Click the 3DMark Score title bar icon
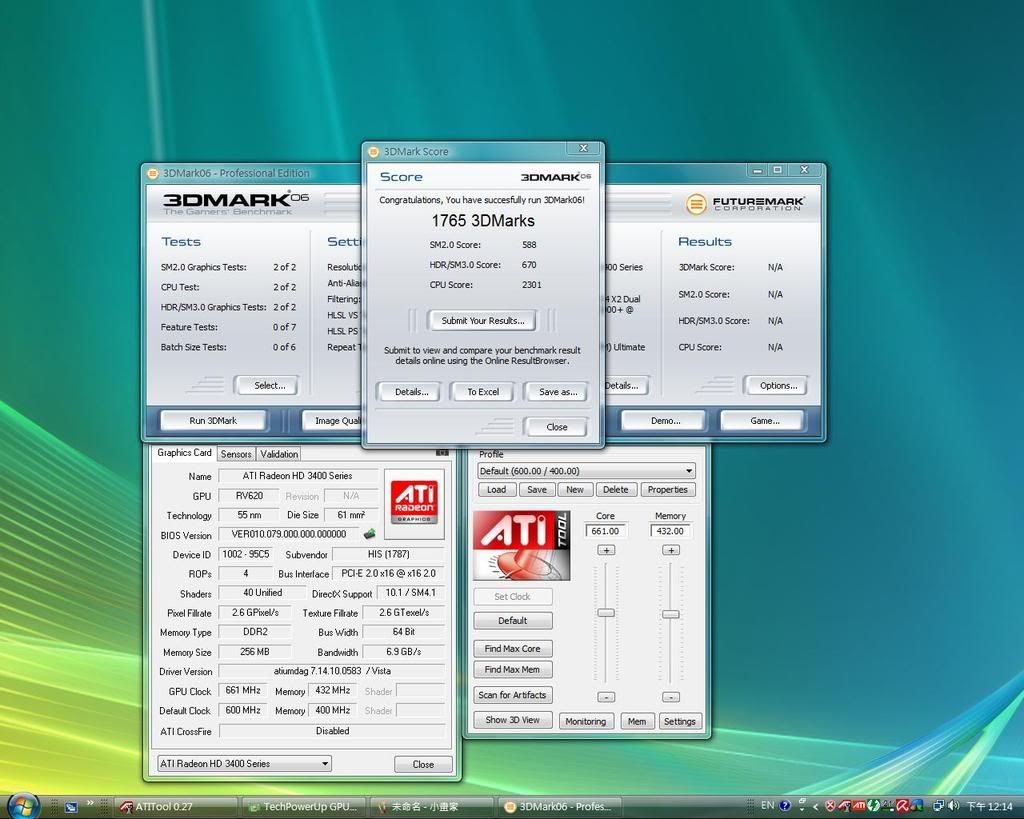The width and height of the screenshot is (1024, 819). click(374, 152)
